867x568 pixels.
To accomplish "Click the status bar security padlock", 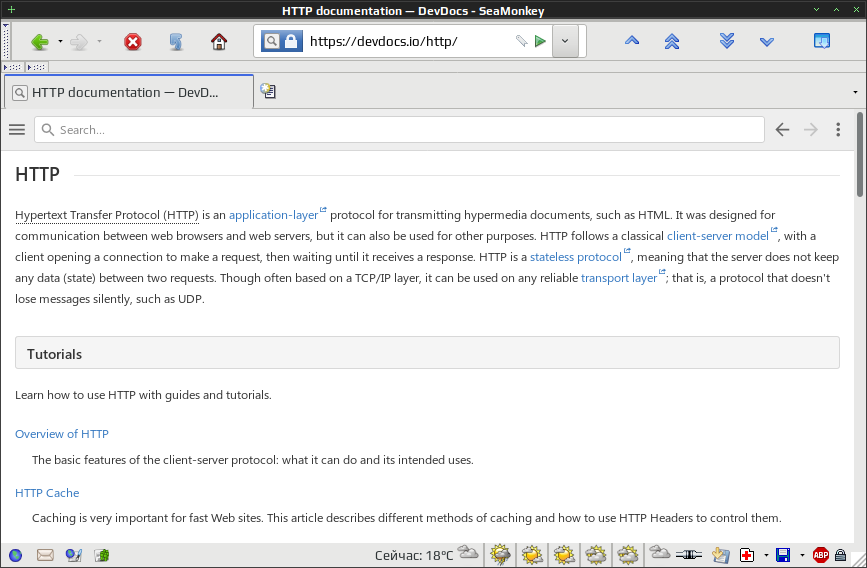I will coord(840,555).
